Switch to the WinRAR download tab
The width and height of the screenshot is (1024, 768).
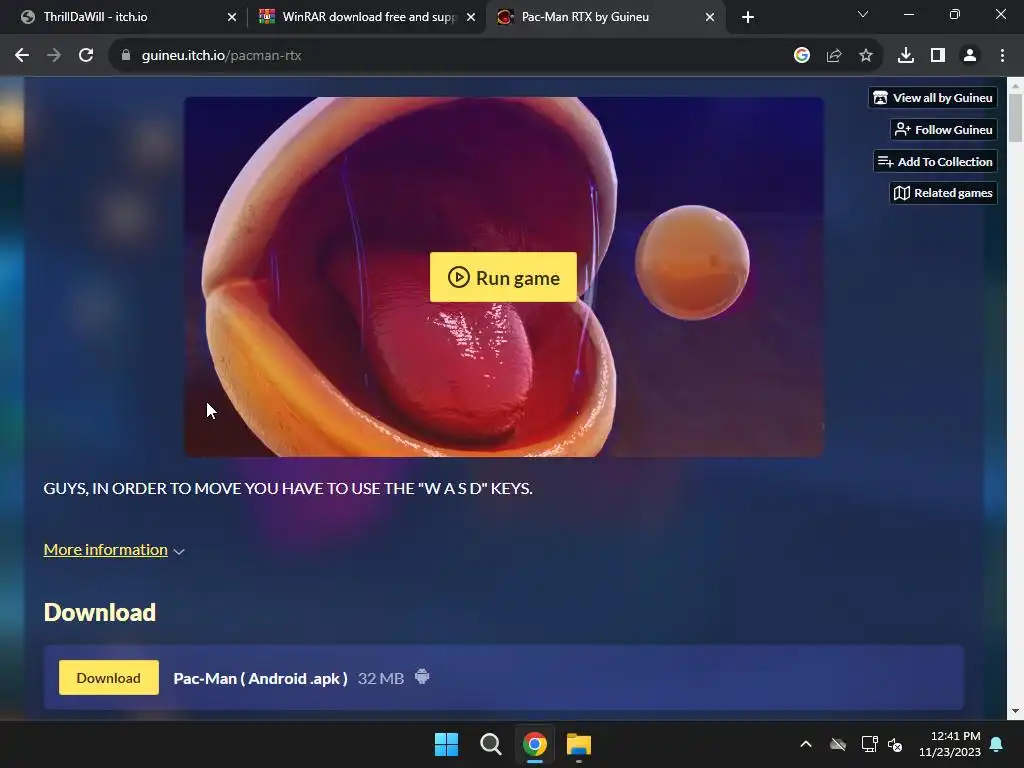coord(366,17)
